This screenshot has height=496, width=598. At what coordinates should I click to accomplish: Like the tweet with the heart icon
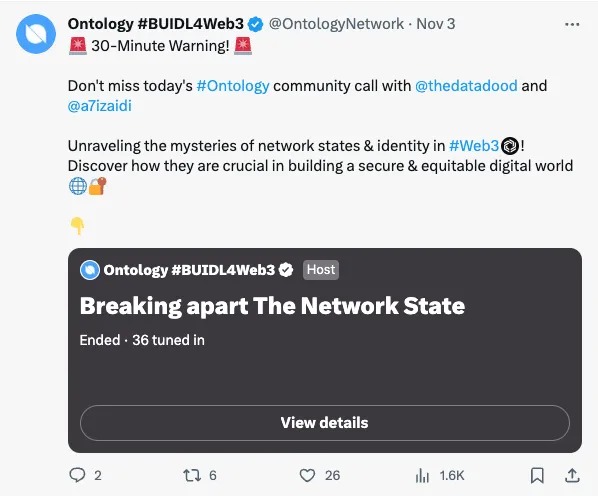(307, 475)
